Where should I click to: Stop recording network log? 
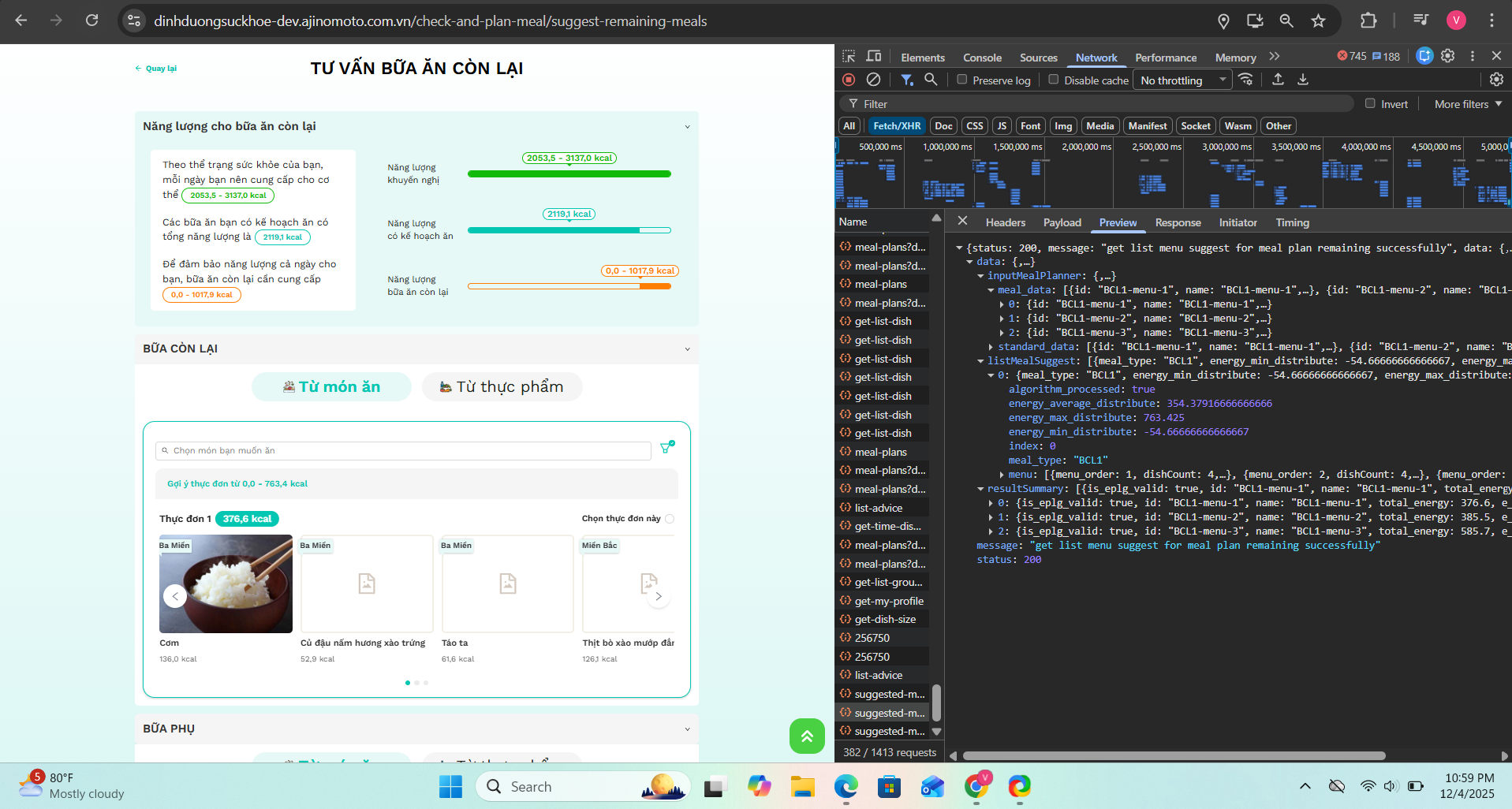(x=849, y=80)
